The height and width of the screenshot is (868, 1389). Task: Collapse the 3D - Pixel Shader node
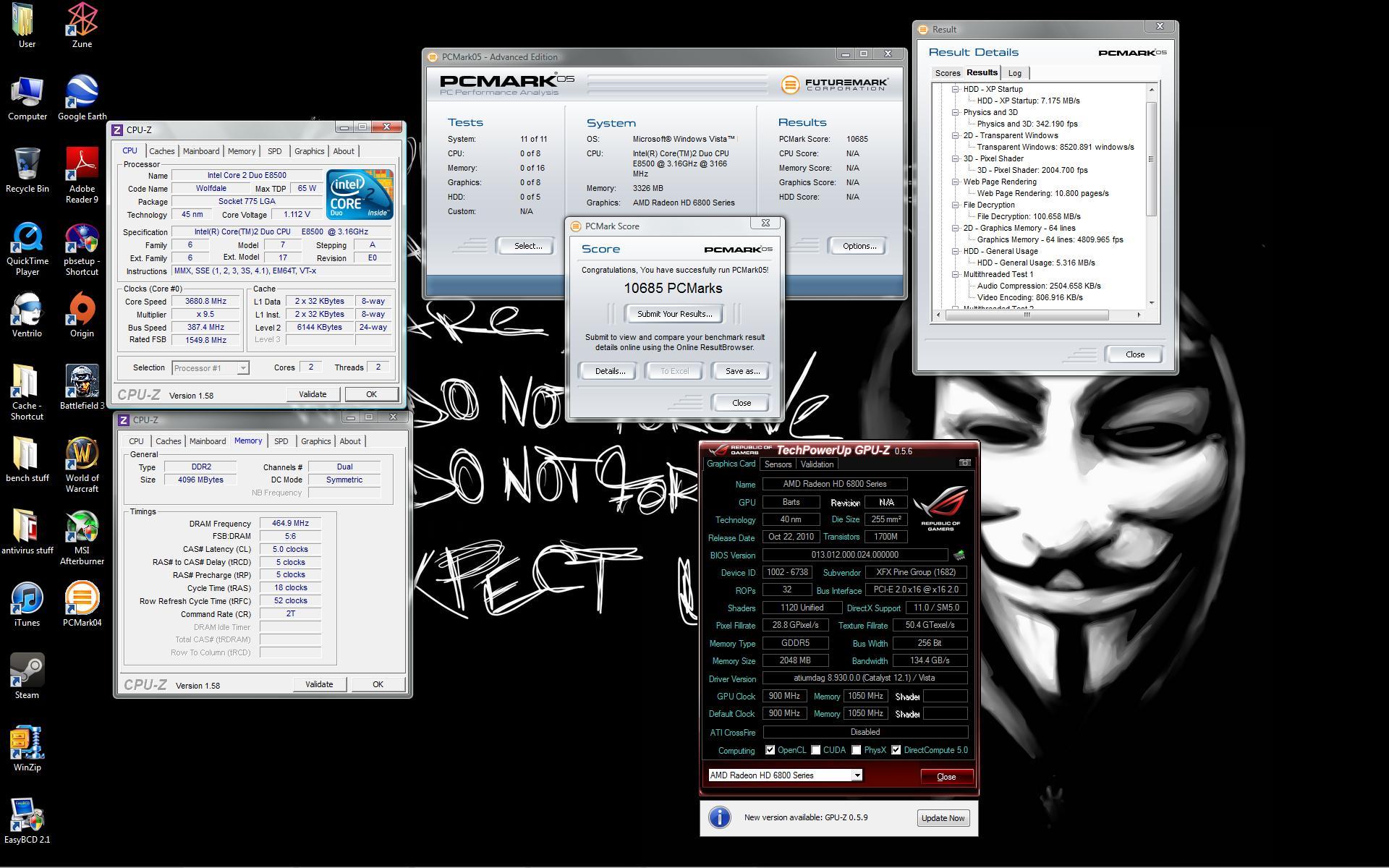[955, 158]
